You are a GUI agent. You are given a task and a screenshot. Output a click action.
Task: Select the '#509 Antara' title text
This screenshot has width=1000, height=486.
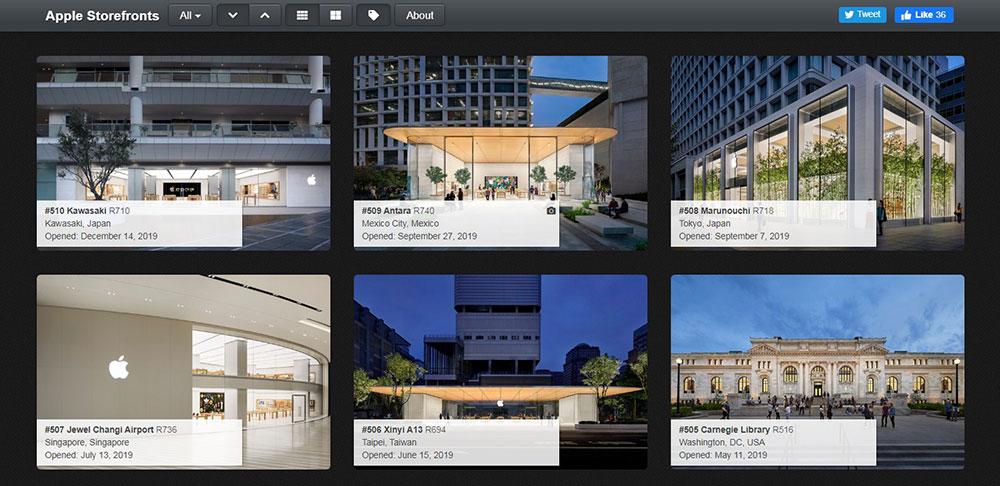click(x=386, y=210)
